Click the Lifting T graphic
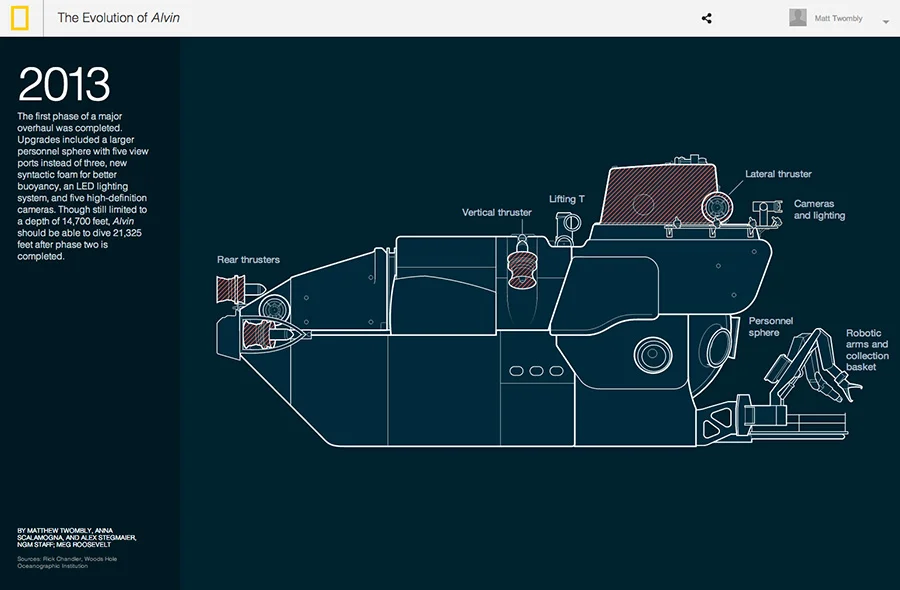Viewport: 900px width, 590px height. click(568, 228)
